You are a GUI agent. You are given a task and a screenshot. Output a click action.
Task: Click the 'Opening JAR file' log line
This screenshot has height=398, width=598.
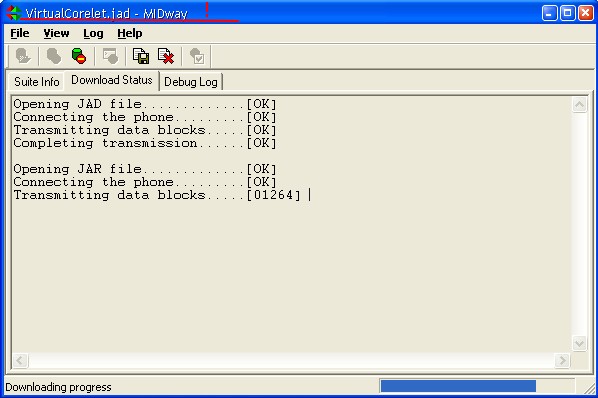[145, 169]
